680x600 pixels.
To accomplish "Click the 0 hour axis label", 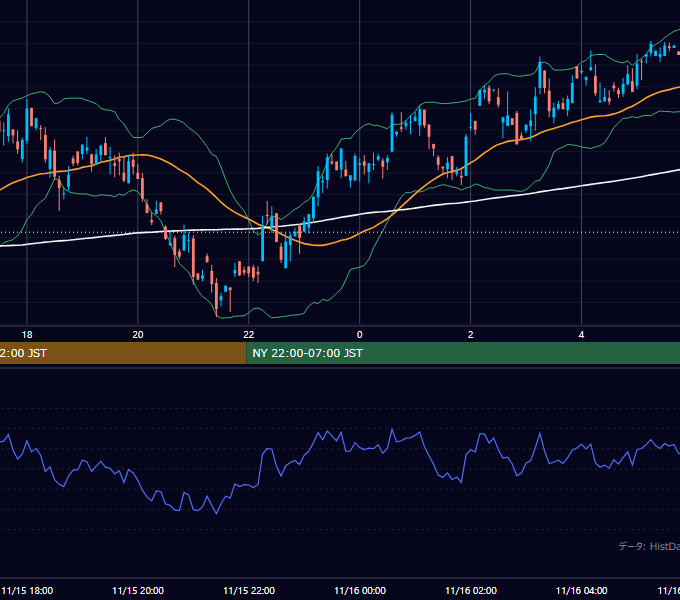I will coord(360,334).
